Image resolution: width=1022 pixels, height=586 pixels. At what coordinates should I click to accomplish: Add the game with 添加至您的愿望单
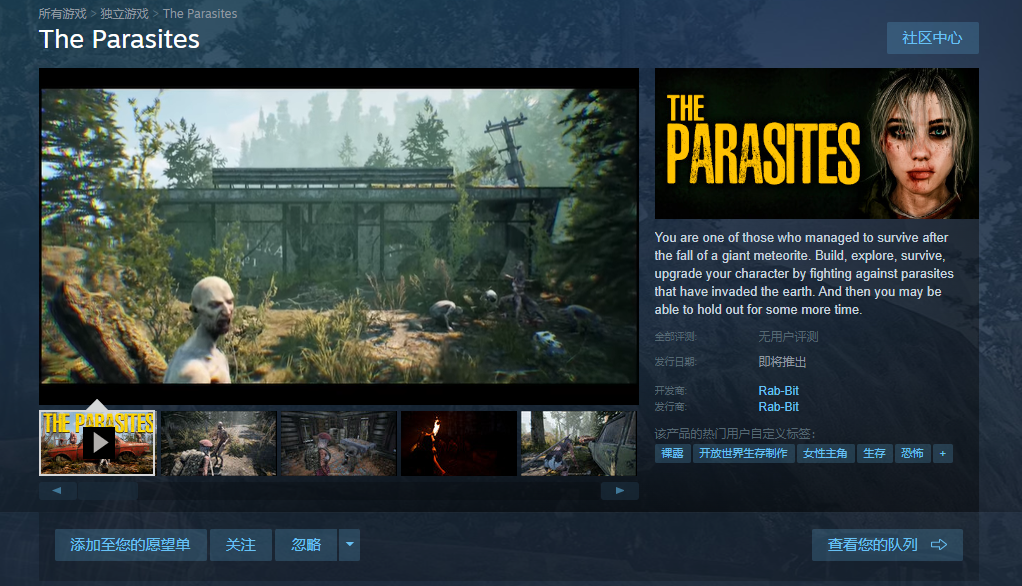coord(130,545)
